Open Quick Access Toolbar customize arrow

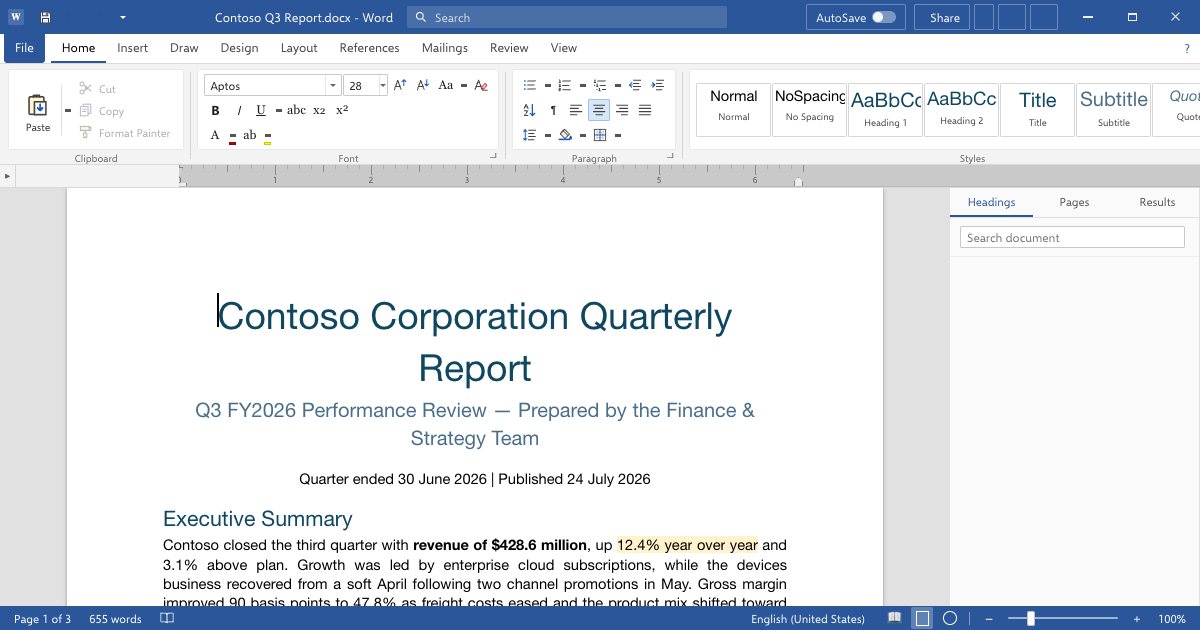(x=122, y=18)
